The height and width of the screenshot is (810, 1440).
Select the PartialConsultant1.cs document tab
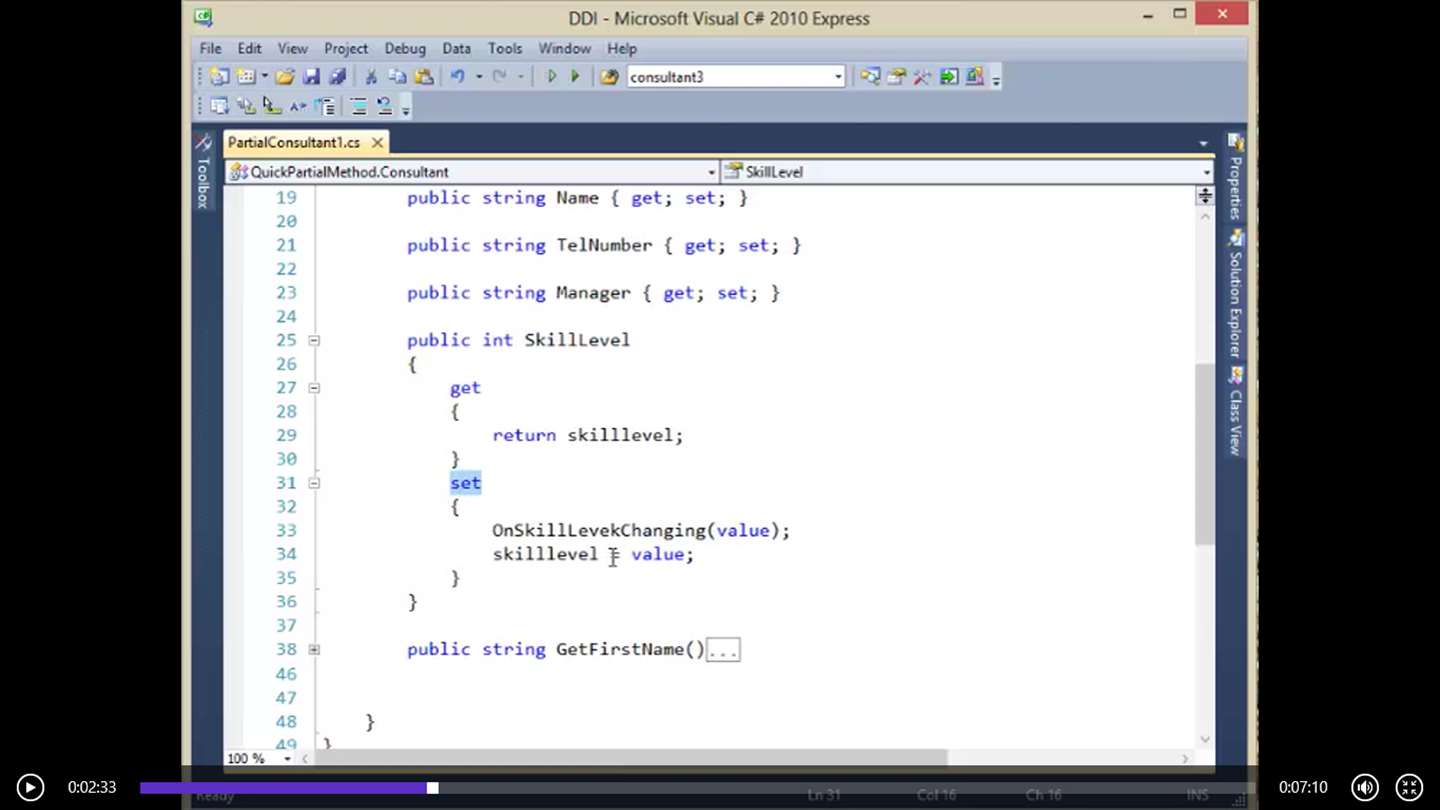pyautogui.click(x=294, y=143)
